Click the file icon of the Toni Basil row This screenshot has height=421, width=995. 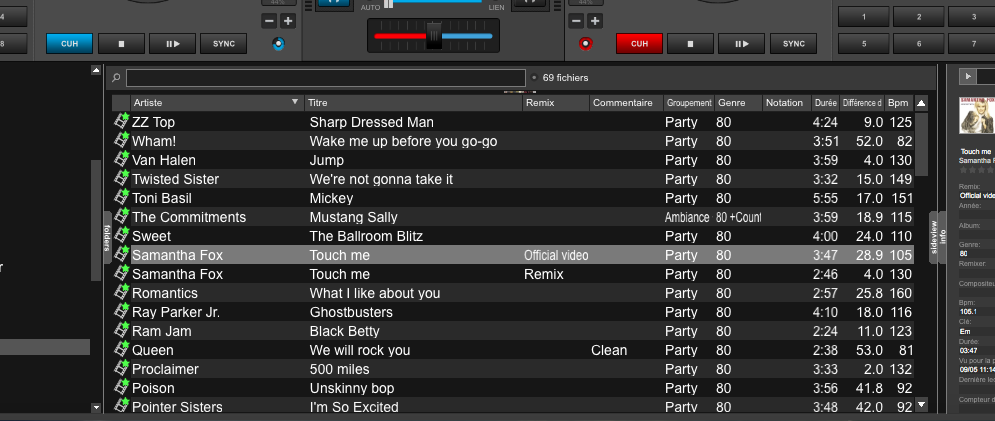coord(121,197)
